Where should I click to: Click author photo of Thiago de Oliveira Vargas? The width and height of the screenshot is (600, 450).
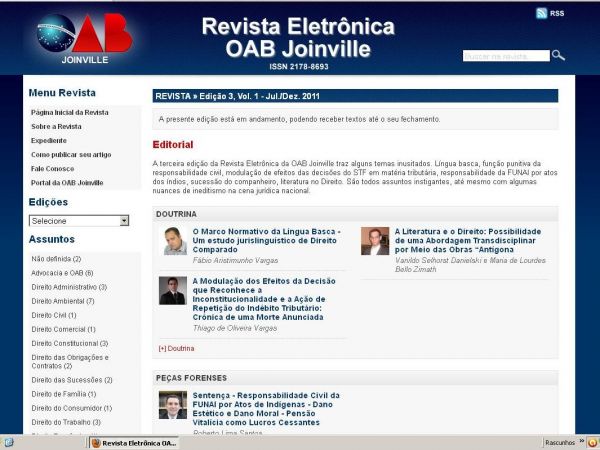coord(173,290)
